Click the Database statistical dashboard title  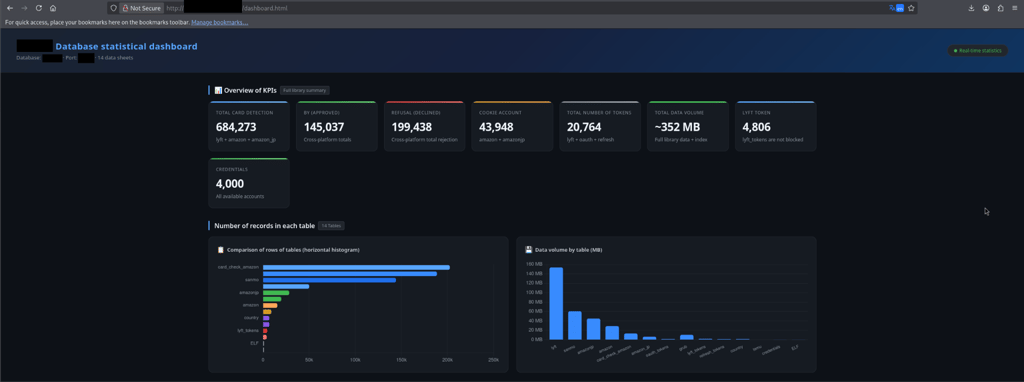(126, 46)
